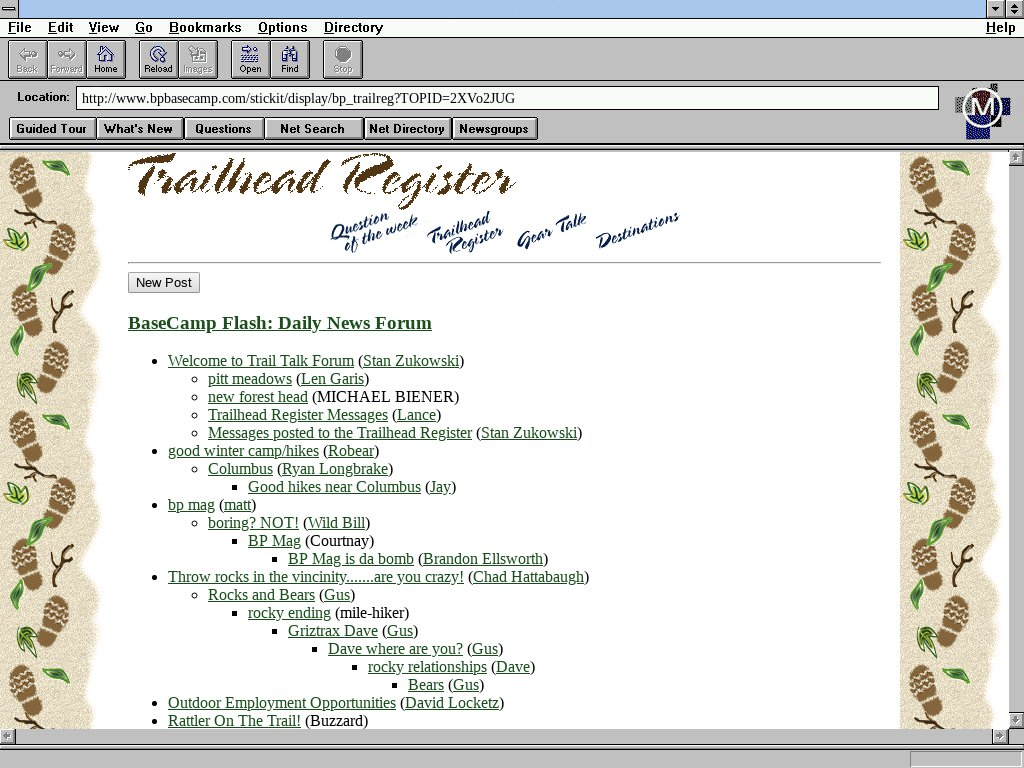Click the Forward navigation icon
This screenshot has width=1024, height=768.
point(66,59)
